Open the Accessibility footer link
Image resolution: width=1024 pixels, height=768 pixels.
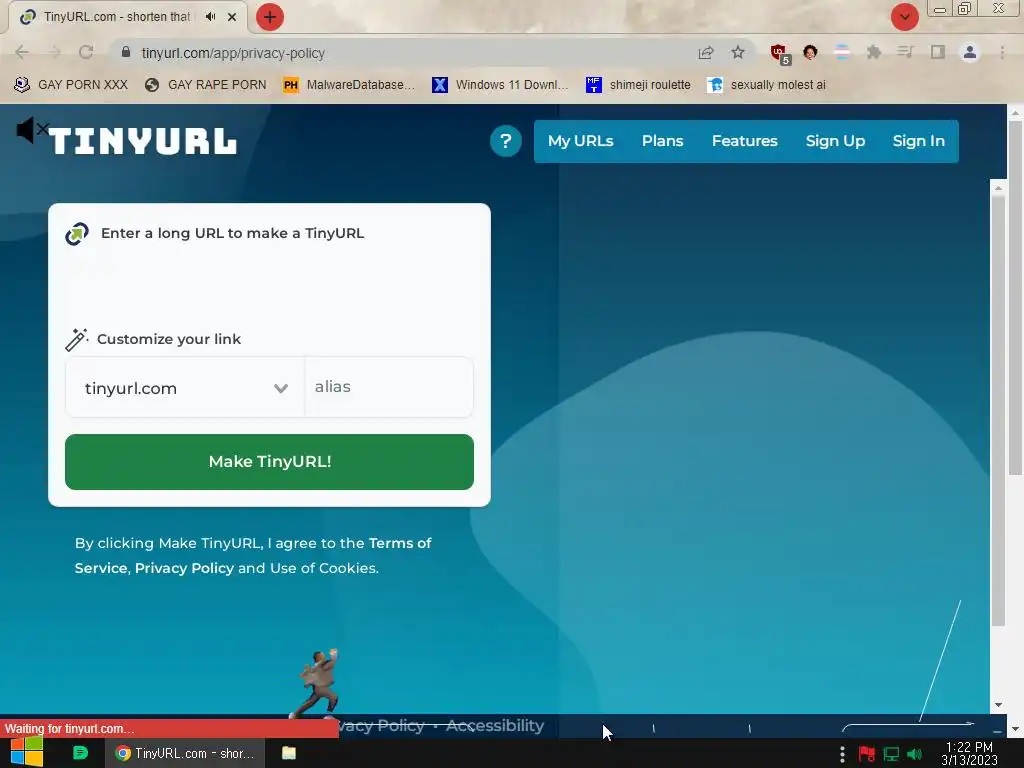pyautogui.click(x=495, y=726)
